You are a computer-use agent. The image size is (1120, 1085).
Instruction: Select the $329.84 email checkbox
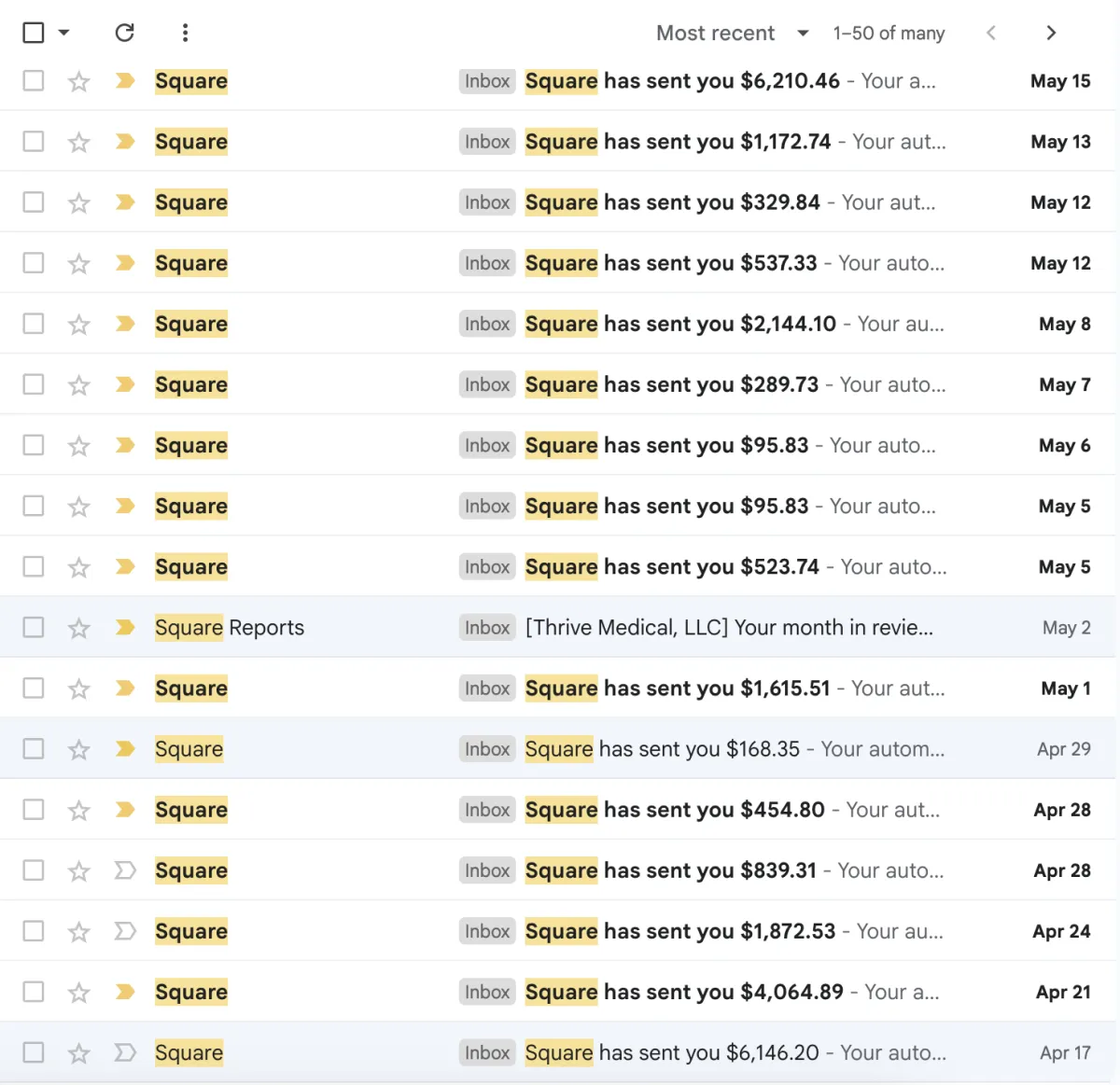pos(34,202)
